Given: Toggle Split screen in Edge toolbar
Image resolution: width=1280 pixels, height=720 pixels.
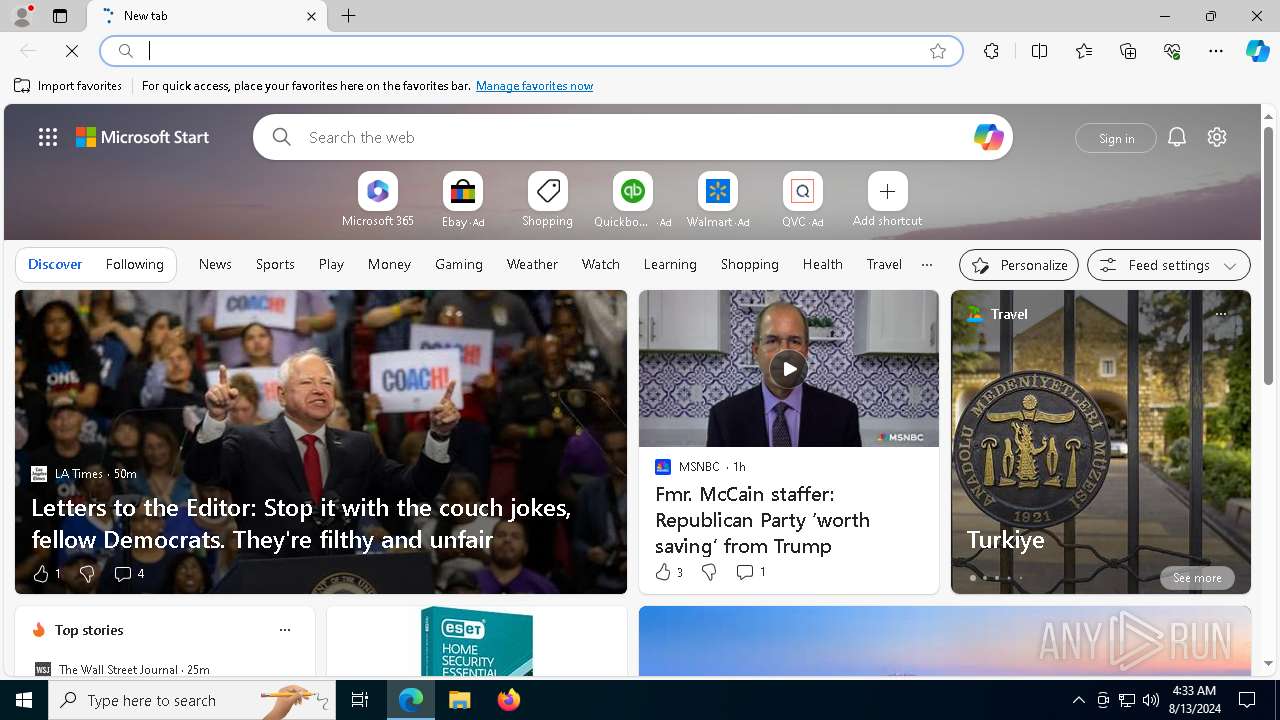Looking at the screenshot, I should tap(1039, 51).
